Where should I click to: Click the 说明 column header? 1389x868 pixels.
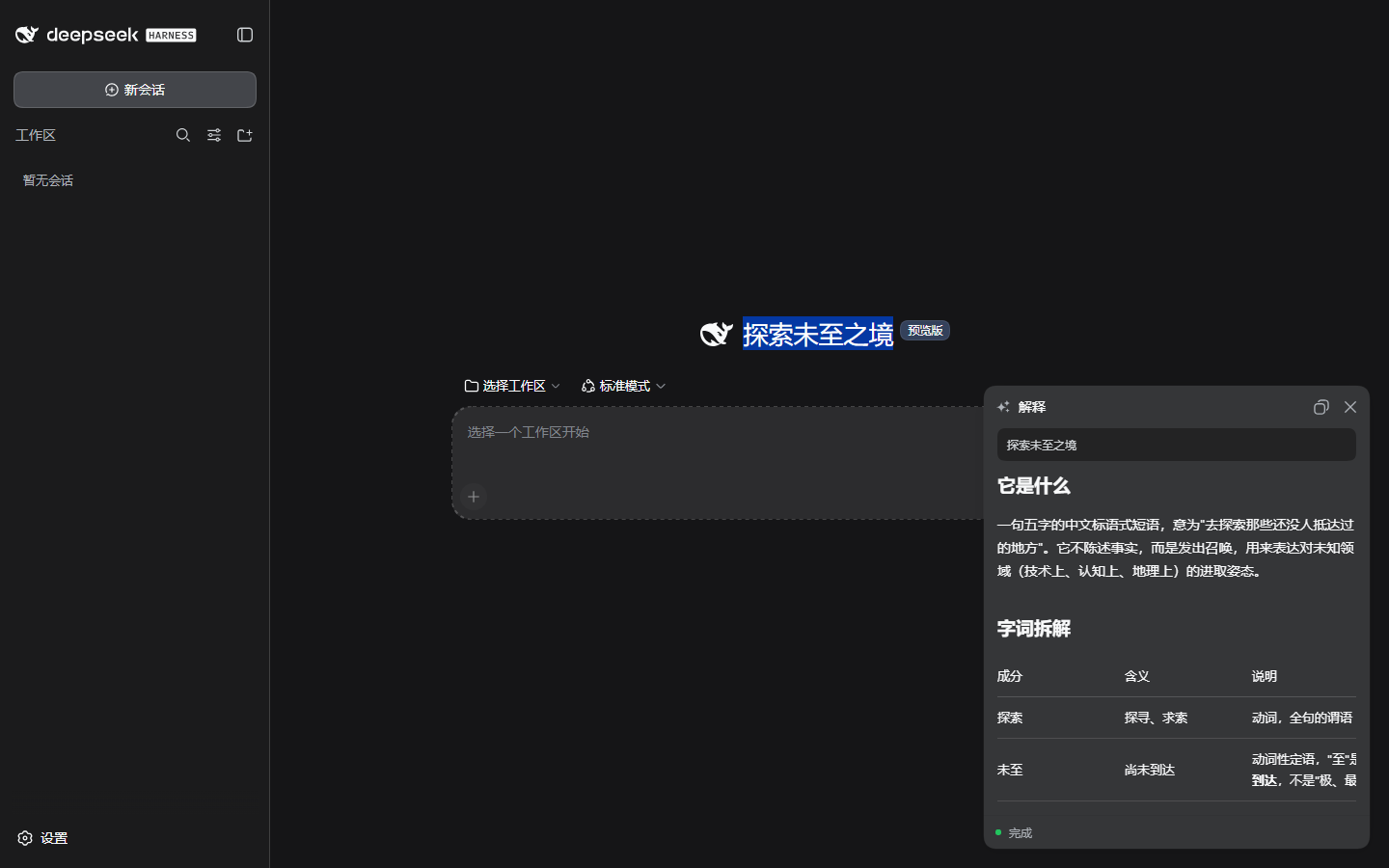(x=1265, y=676)
